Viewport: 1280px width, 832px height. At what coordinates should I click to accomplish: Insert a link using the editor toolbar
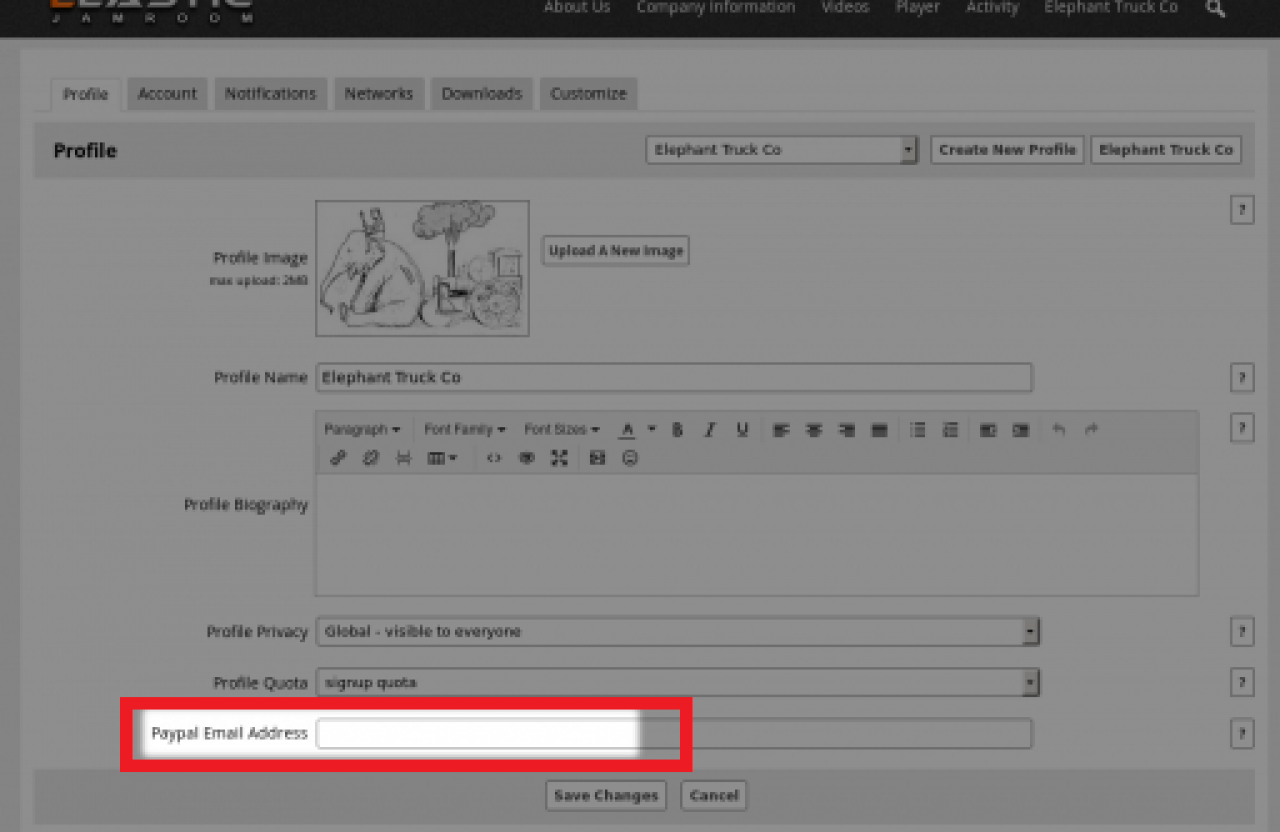point(338,458)
